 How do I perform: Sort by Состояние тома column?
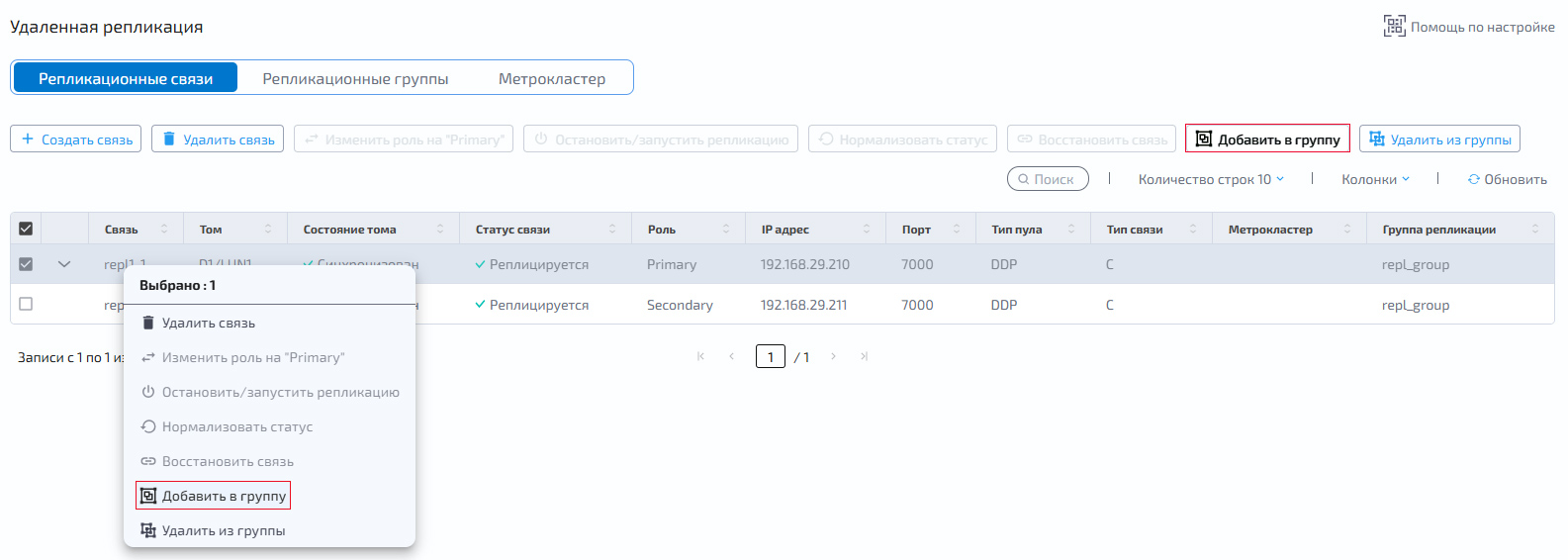tap(440, 229)
